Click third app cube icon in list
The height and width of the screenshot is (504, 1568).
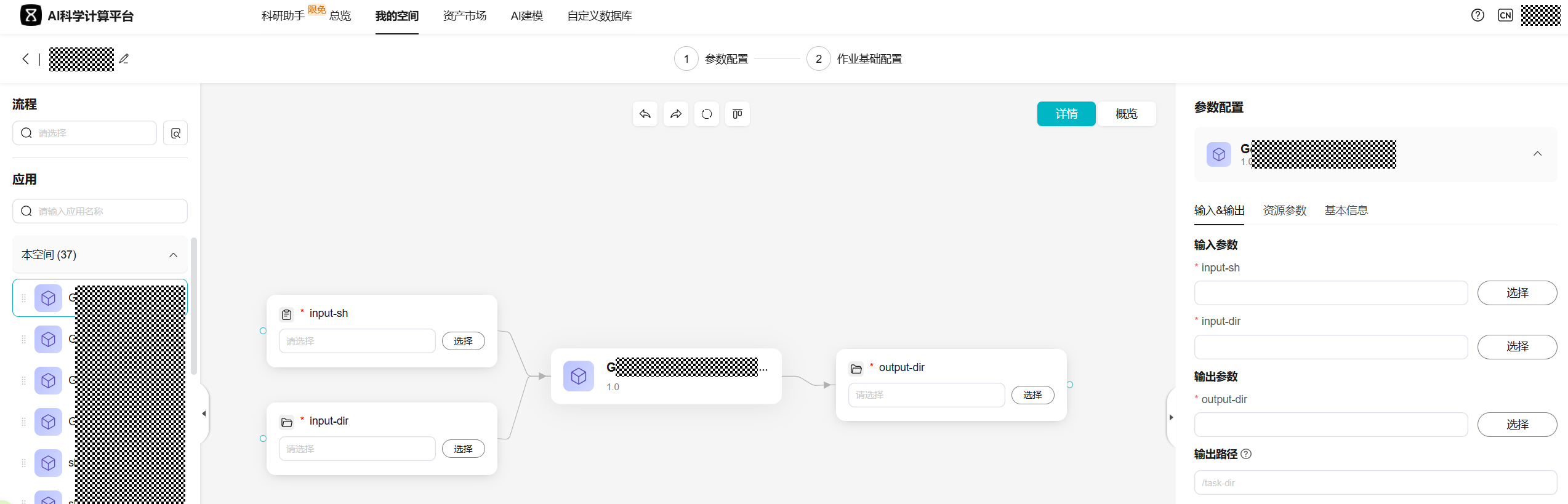click(48, 380)
